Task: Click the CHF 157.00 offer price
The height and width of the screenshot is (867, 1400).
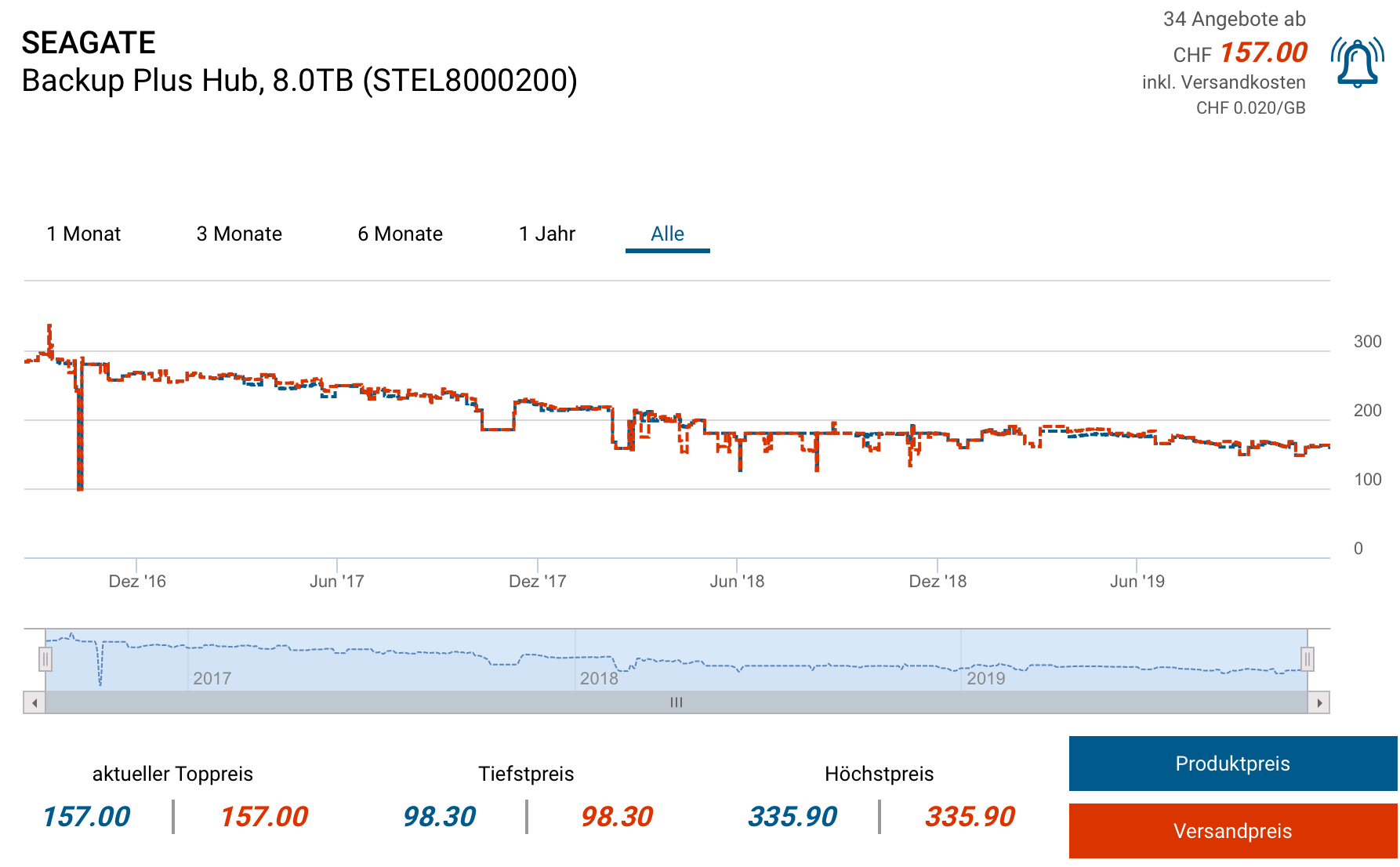Action: (x=1263, y=53)
